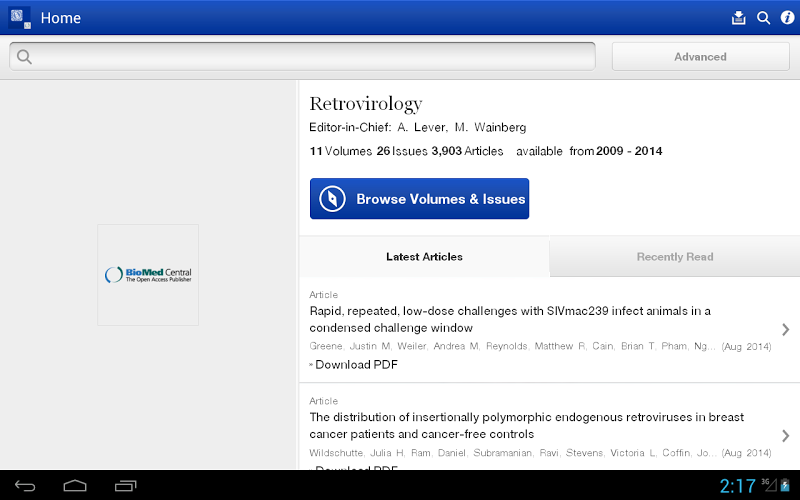This screenshot has height=500, width=800.
Task: Switch to the Latest Articles tab
Action: [x=424, y=257]
